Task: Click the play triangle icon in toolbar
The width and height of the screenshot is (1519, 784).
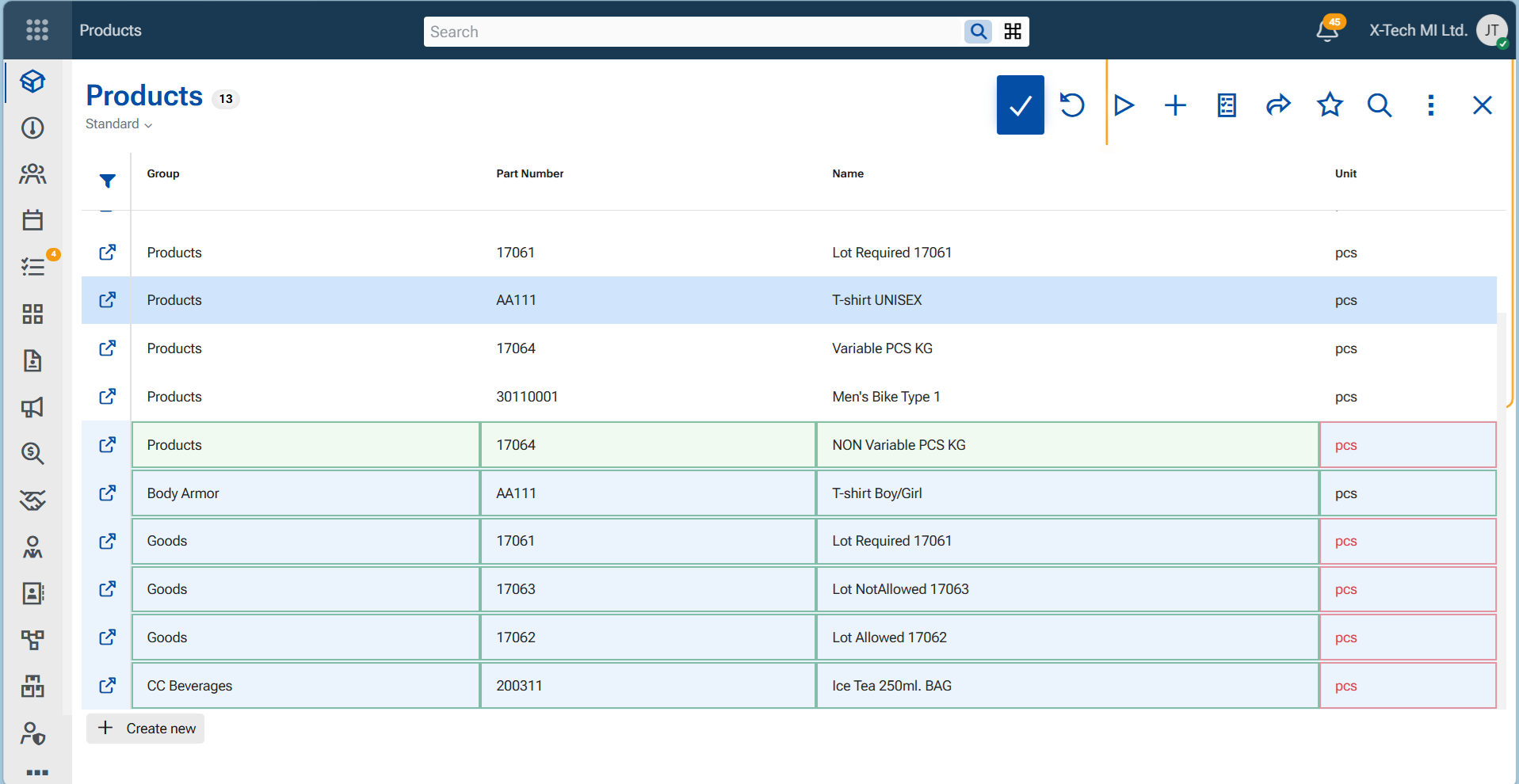Action: coord(1124,105)
